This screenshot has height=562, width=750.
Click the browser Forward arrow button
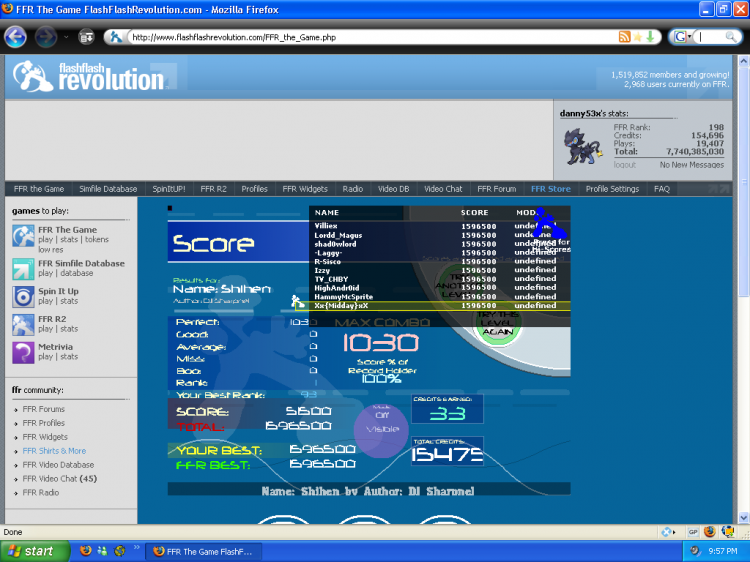[46, 37]
